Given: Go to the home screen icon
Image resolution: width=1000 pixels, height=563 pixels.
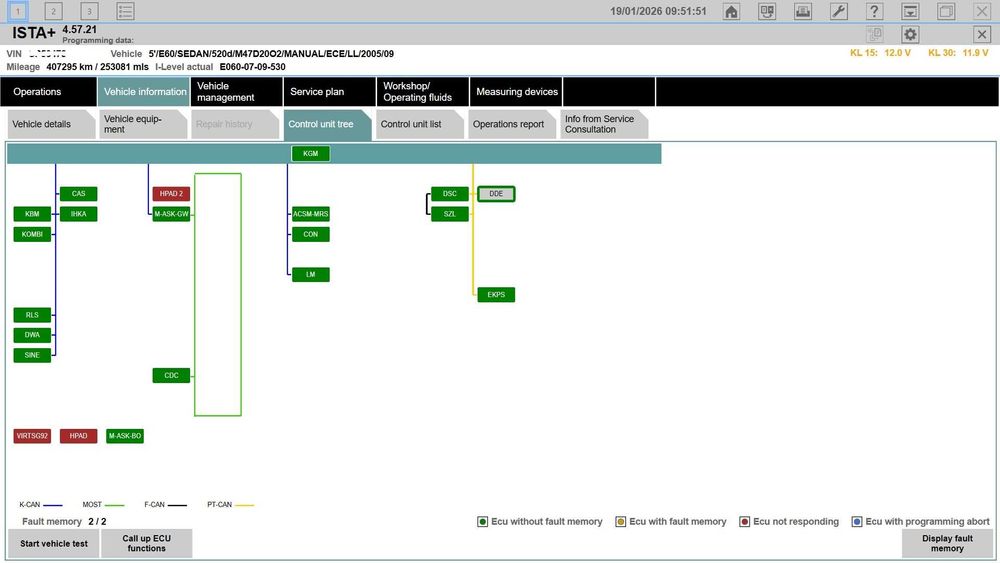Looking at the screenshot, I should 732,11.
